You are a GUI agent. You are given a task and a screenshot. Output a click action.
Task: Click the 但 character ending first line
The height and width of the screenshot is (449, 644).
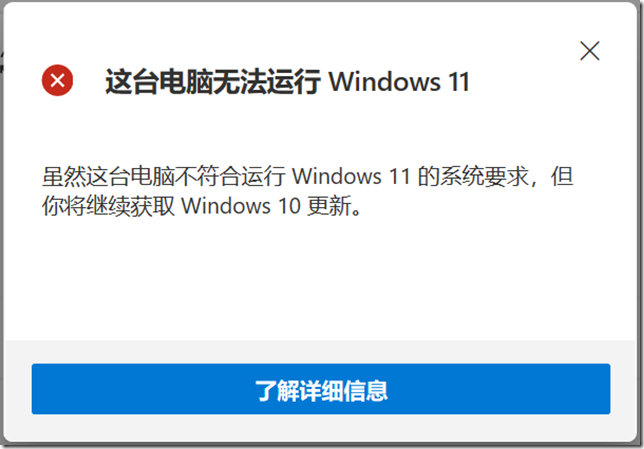click(x=562, y=177)
